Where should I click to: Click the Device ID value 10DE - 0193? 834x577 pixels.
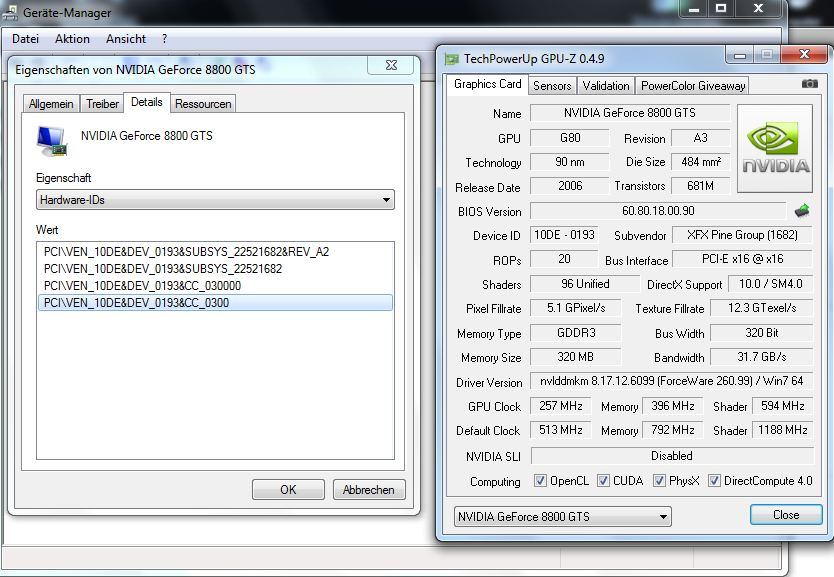click(x=564, y=235)
